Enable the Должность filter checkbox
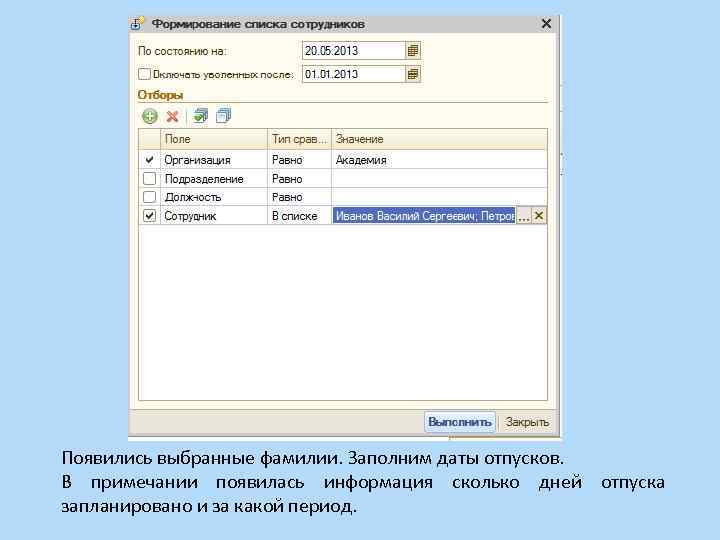 [x=149, y=197]
